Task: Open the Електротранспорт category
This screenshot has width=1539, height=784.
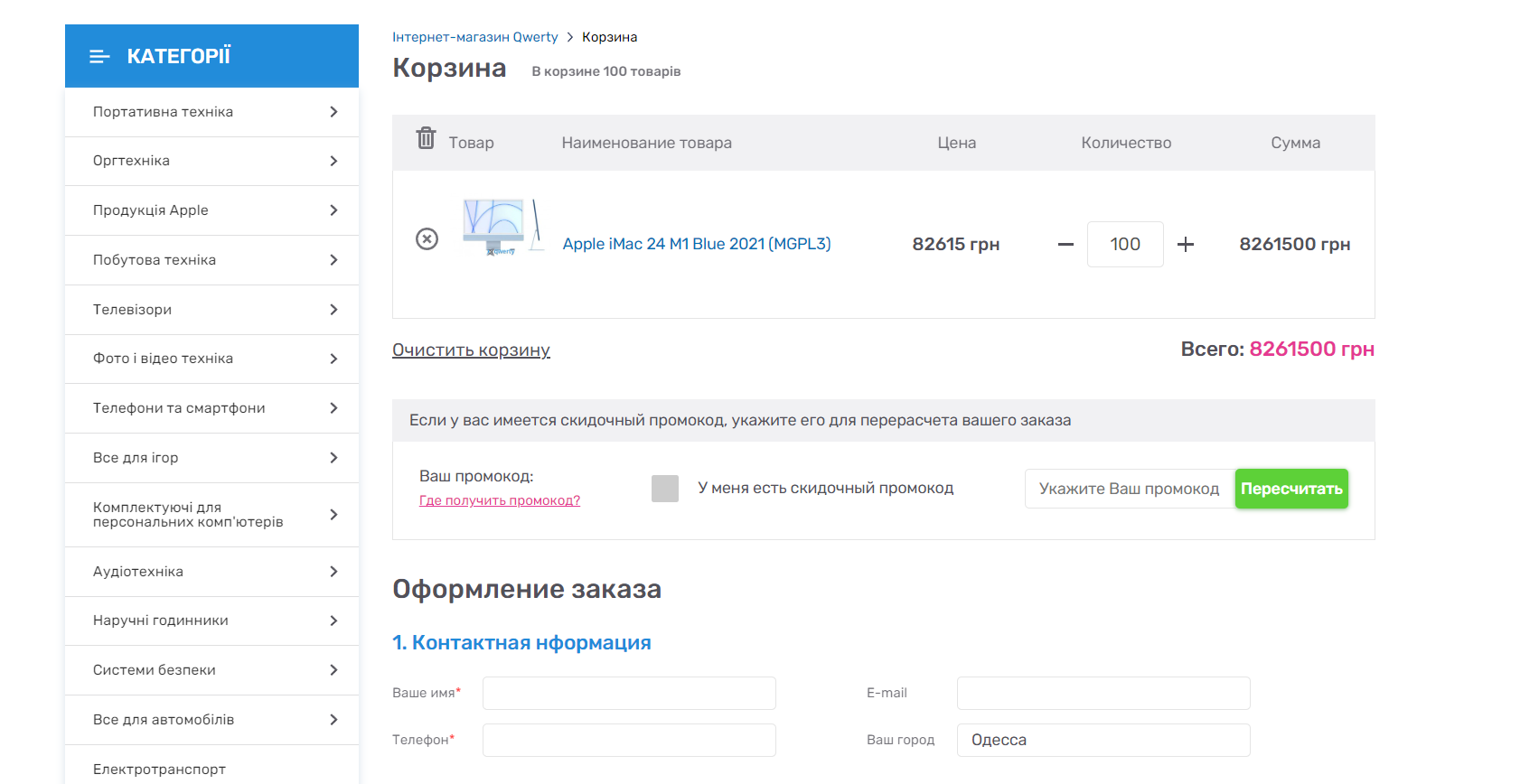Action: tap(159, 770)
